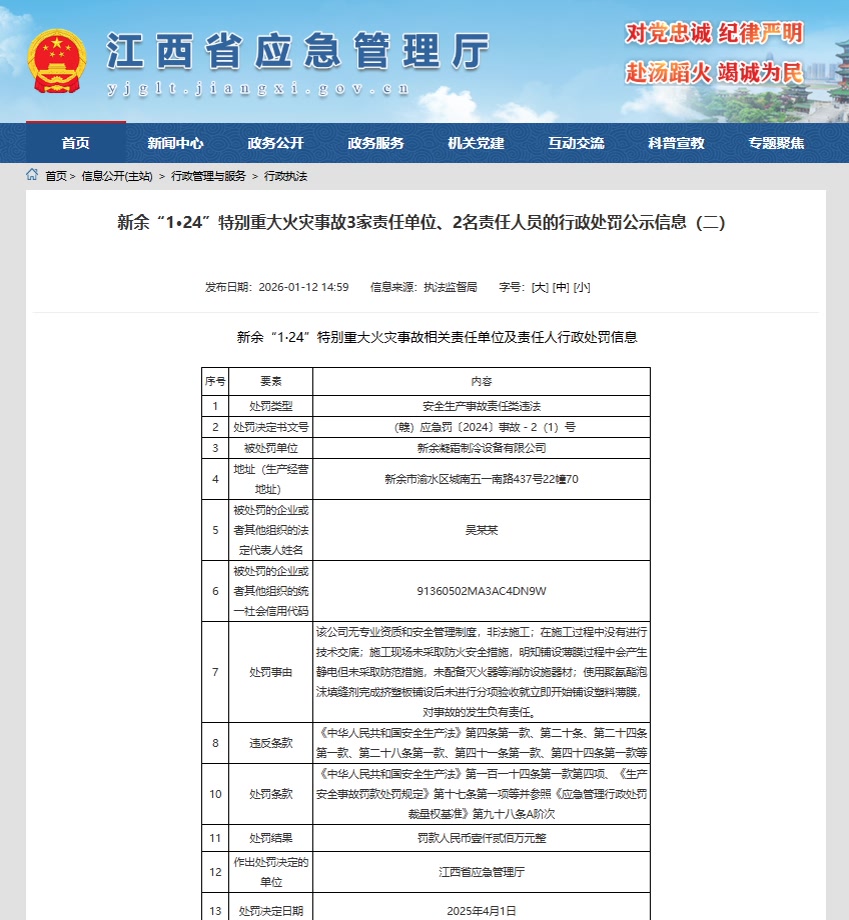Click the article headline about 新余 "1•24" fire
Viewport: 849px width, 920px height.
pos(424,223)
